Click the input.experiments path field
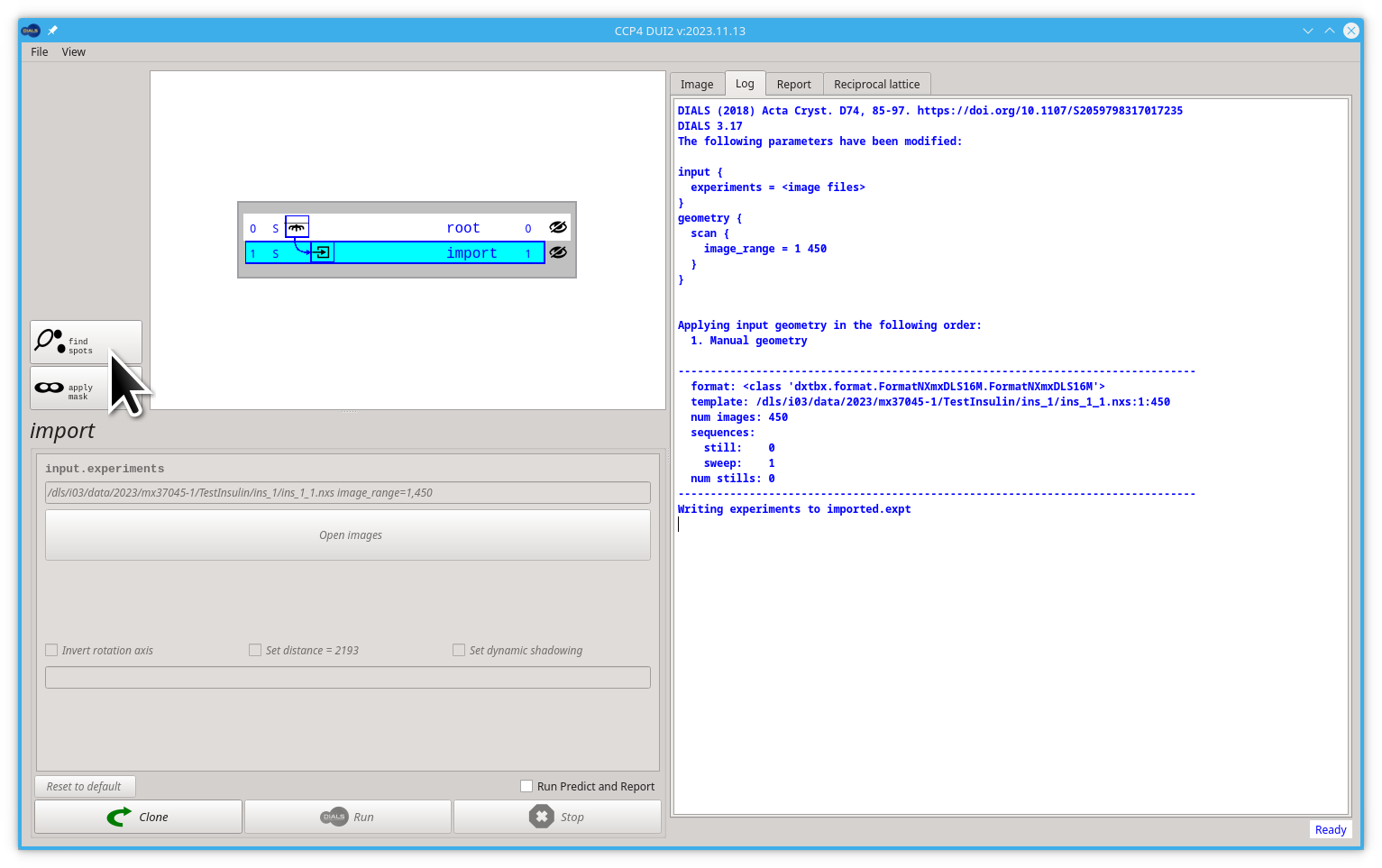 348,493
